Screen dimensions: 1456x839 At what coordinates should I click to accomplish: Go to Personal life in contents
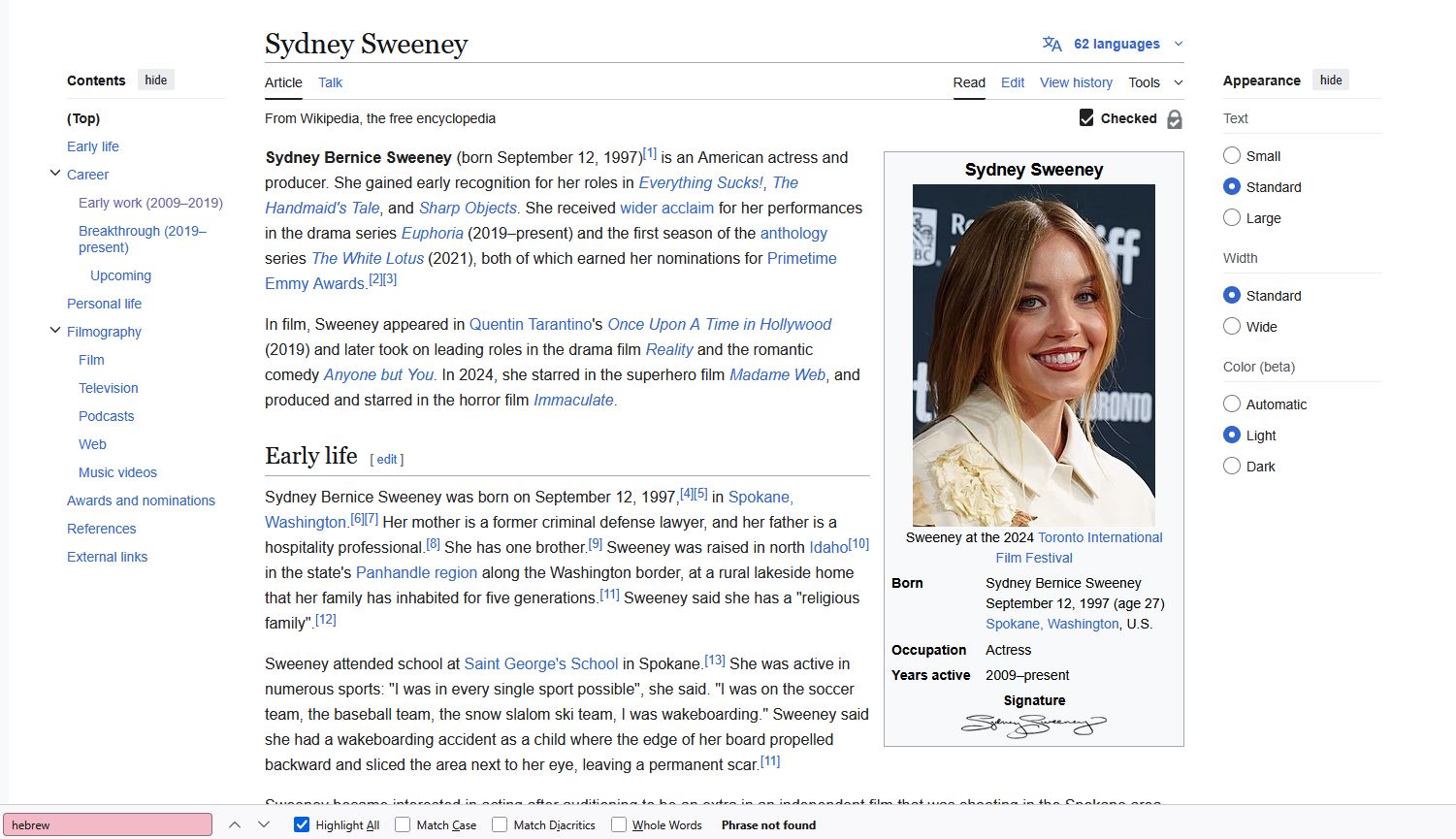(104, 304)
